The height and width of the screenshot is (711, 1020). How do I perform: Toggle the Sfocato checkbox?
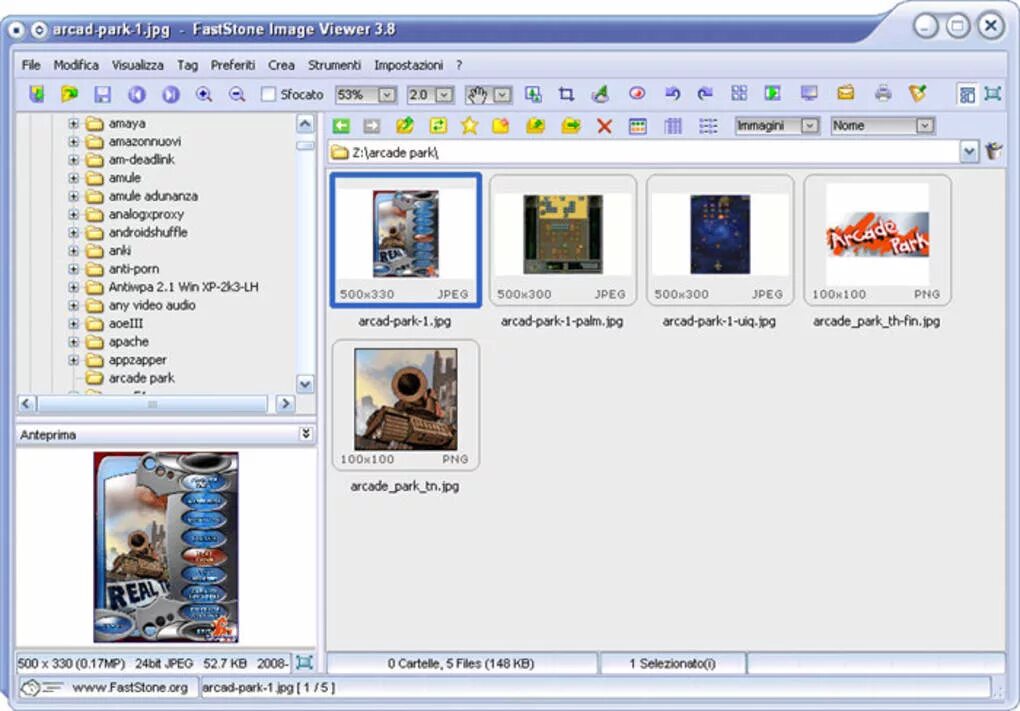(x=268, y=94)
